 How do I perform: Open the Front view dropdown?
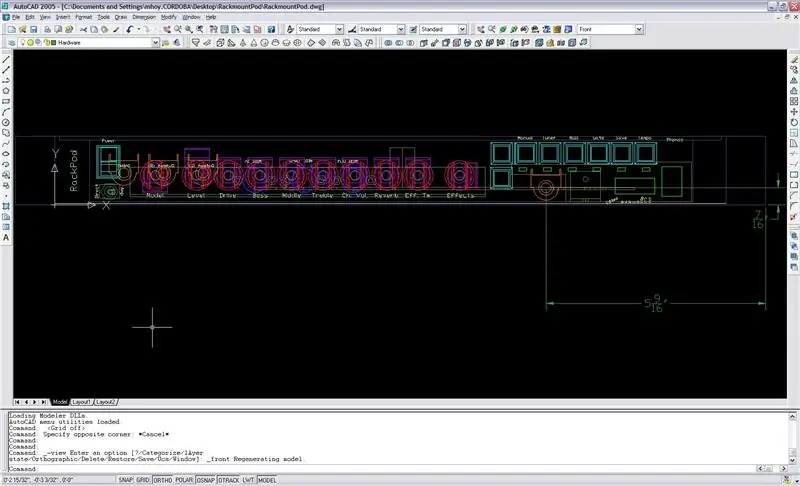pos(639,30)
